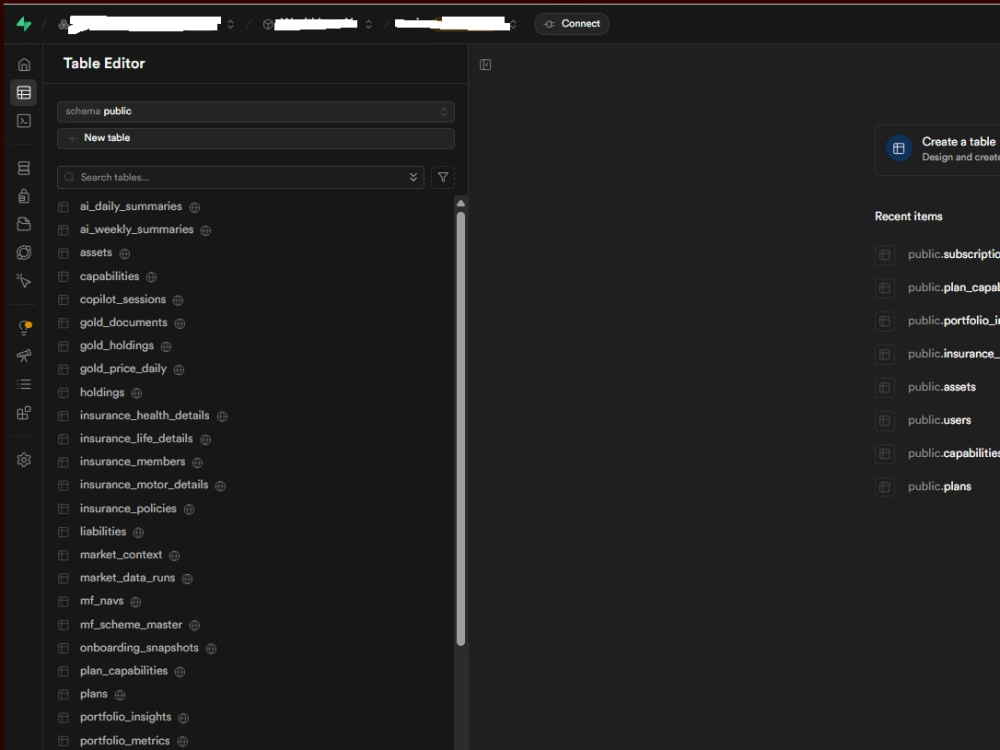Open Project Settings gear icon
Screen dimensions: 1000x750
[24, 460]
